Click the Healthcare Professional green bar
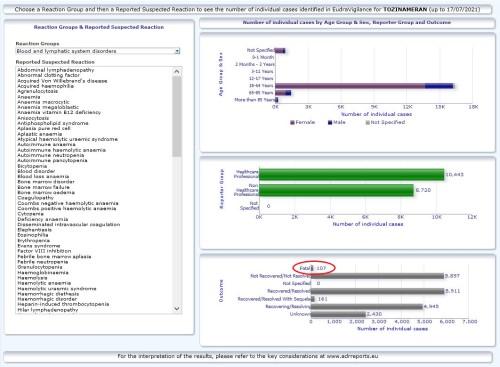500x367 pixels. tap(352, 175)
